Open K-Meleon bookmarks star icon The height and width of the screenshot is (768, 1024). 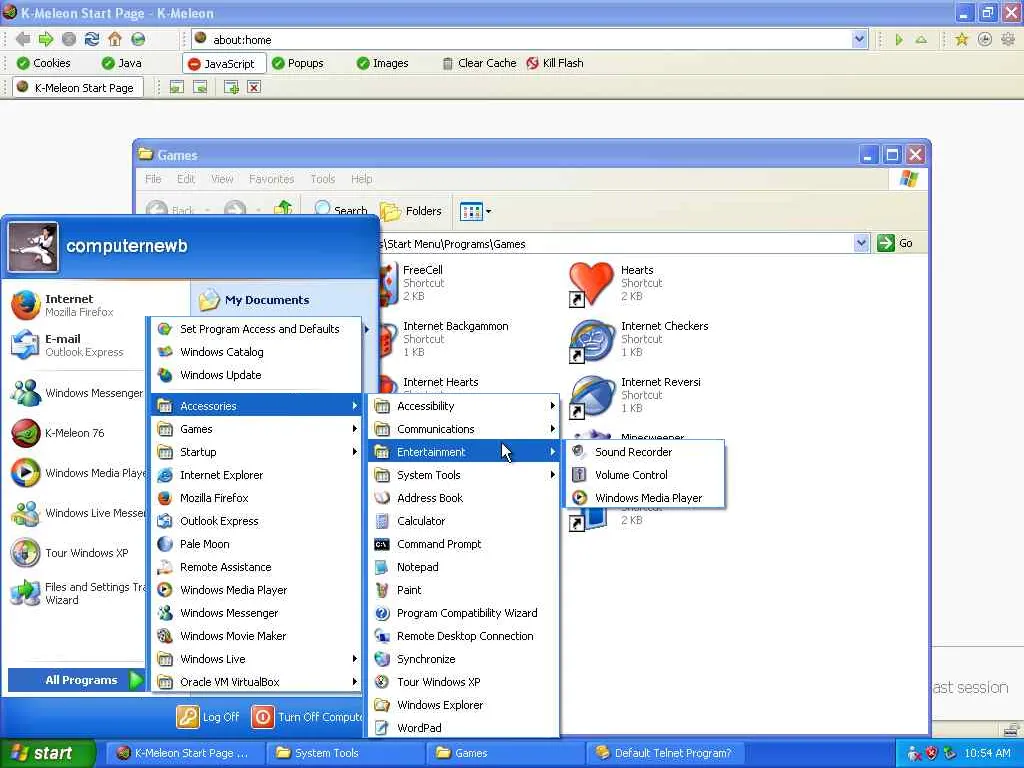[x=961, y=39]
